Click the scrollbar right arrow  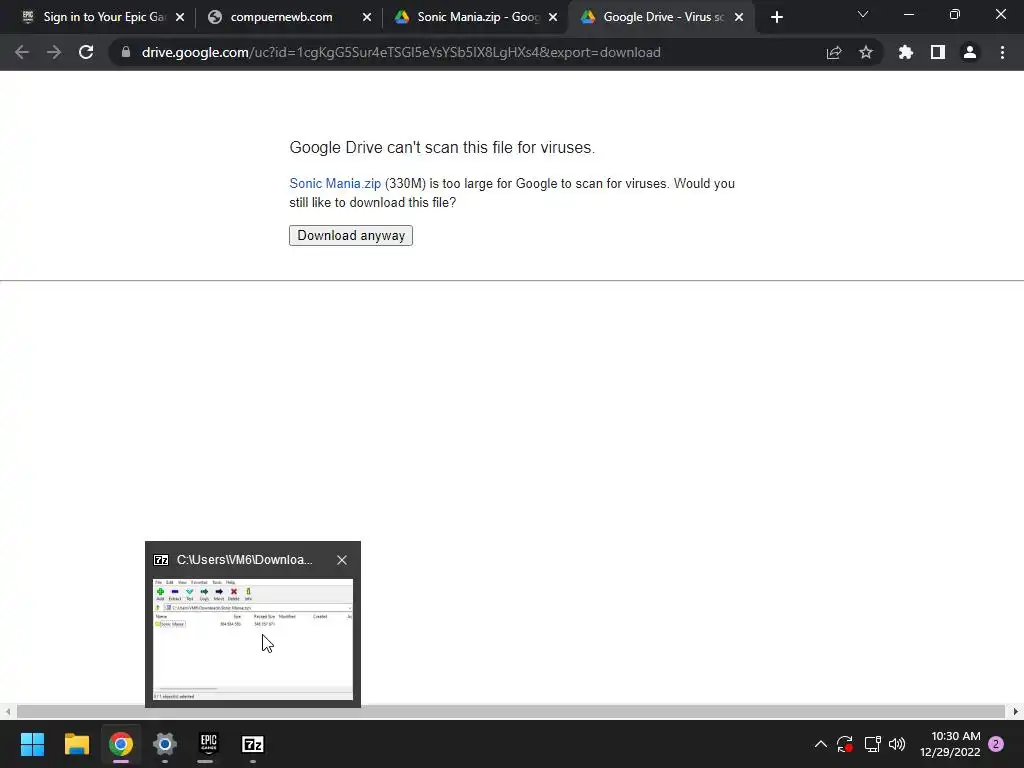[x=1016, y=712]
